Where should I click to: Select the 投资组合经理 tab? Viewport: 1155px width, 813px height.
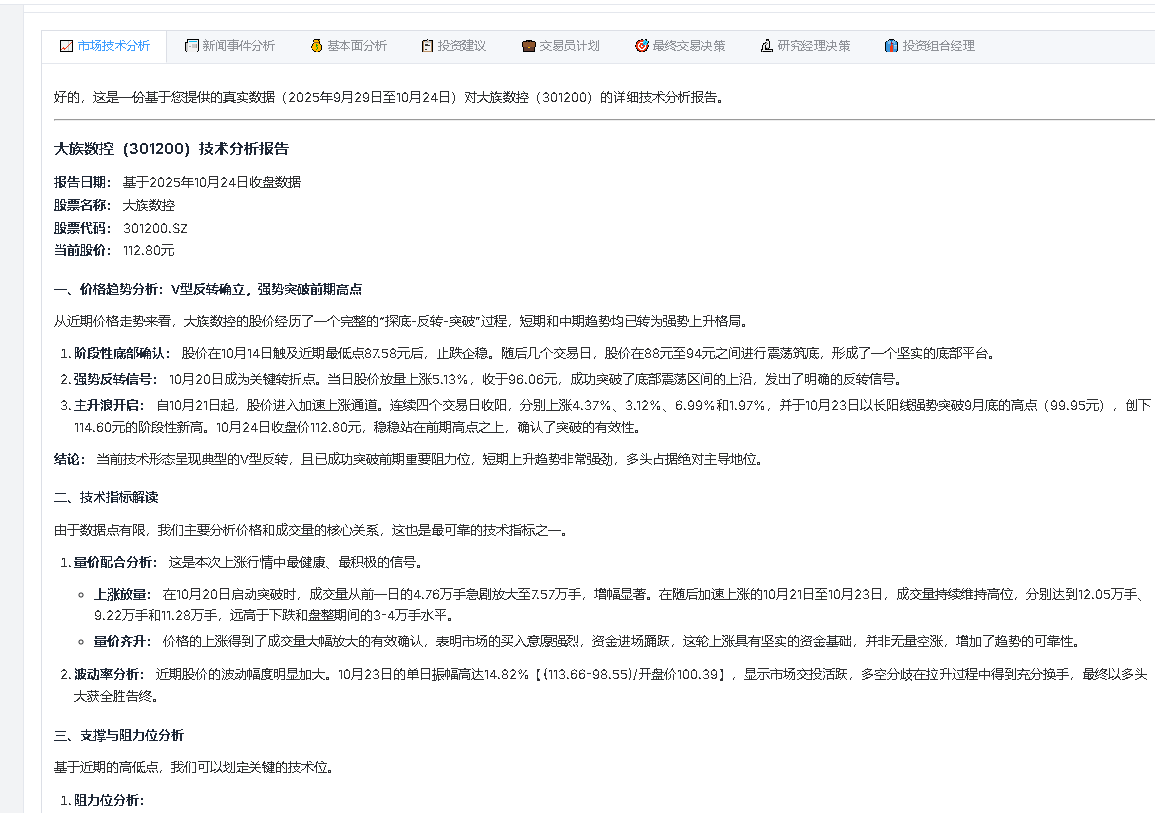pyautogui.click(x=930, y=46)
